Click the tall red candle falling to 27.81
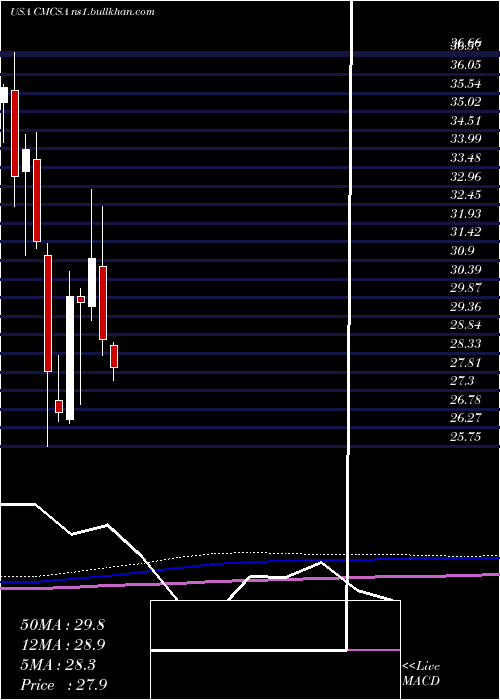The width and height of the screenshot is (500, 700). [x=48, y=313]
